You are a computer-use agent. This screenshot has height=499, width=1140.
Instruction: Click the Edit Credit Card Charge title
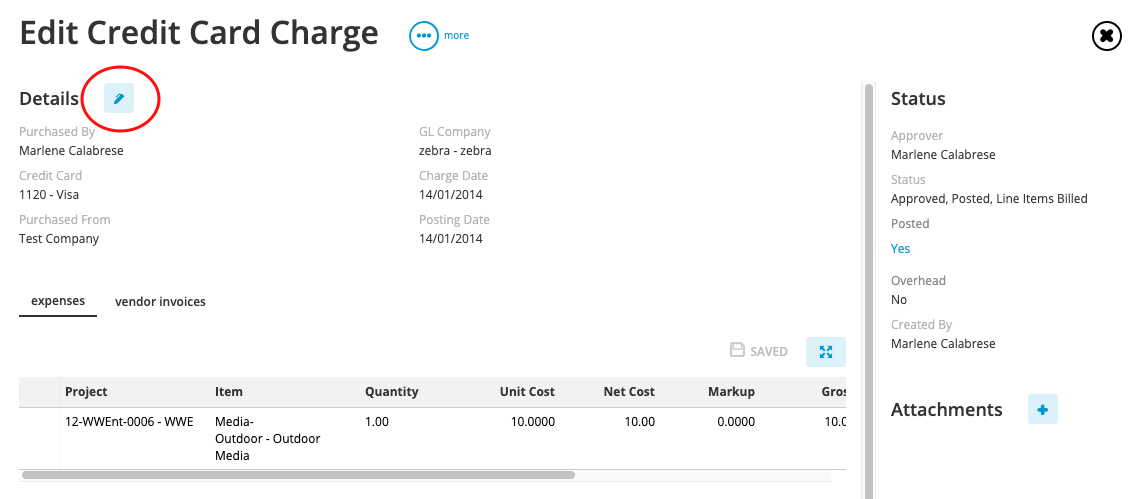coord(199,34)
